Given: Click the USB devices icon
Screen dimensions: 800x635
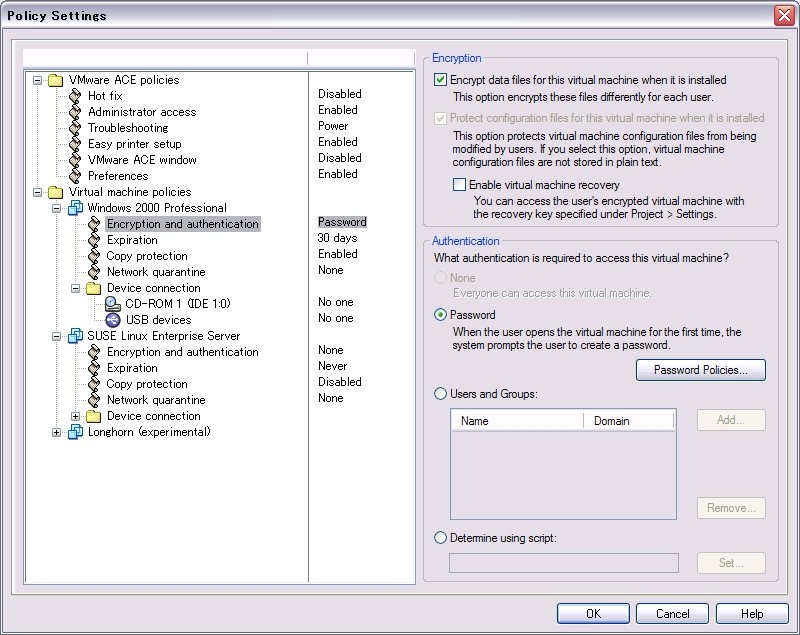Looking at the screenshot, I should tap(113, 320).
